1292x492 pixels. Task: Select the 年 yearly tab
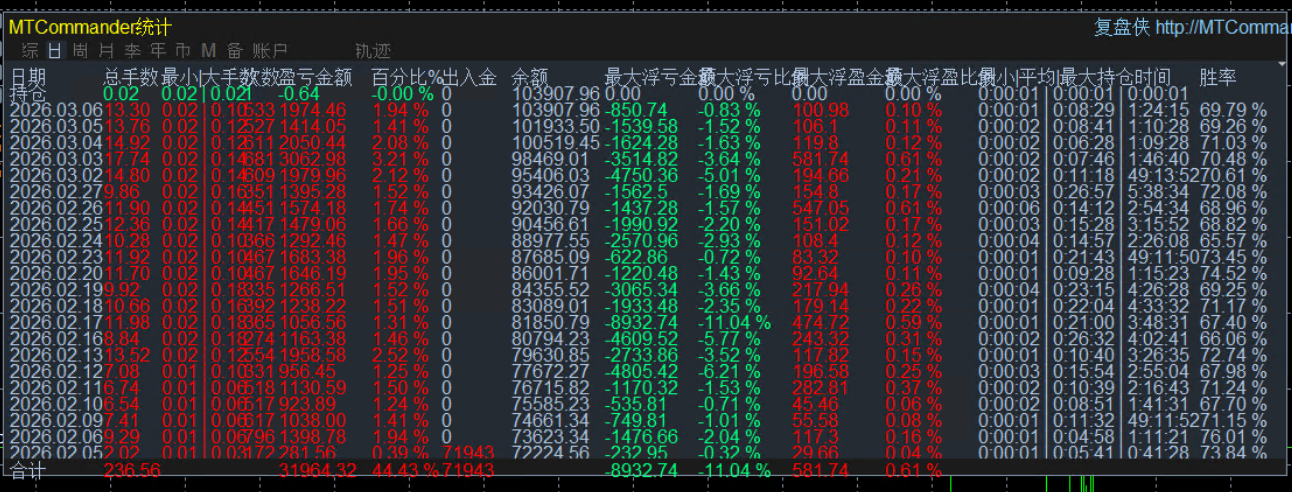[x=158, y=50]
